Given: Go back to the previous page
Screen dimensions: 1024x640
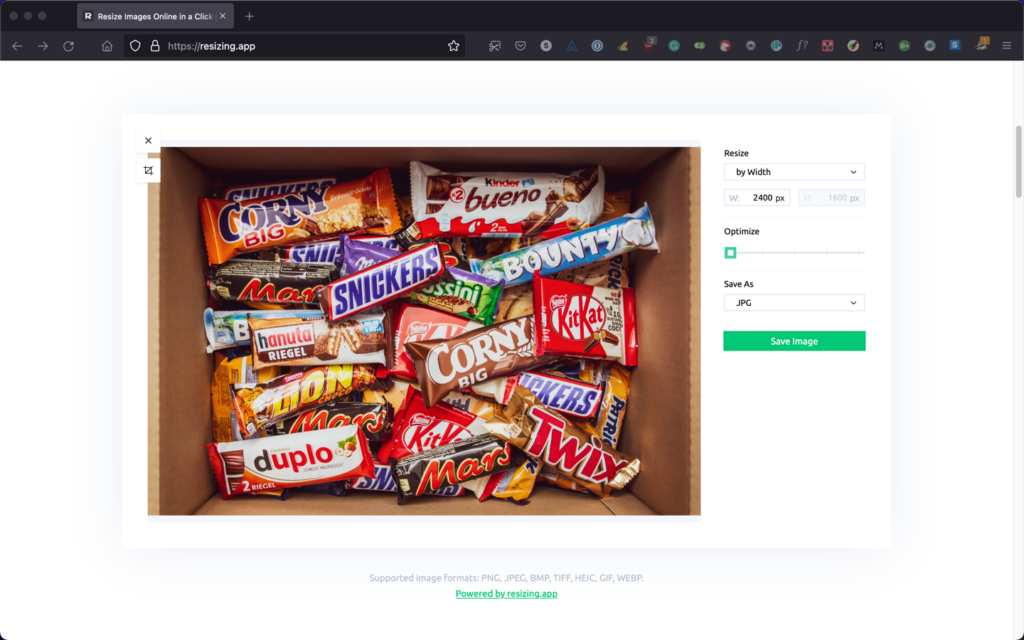Looking at the screenshot, I should click(x=17, y=46).
